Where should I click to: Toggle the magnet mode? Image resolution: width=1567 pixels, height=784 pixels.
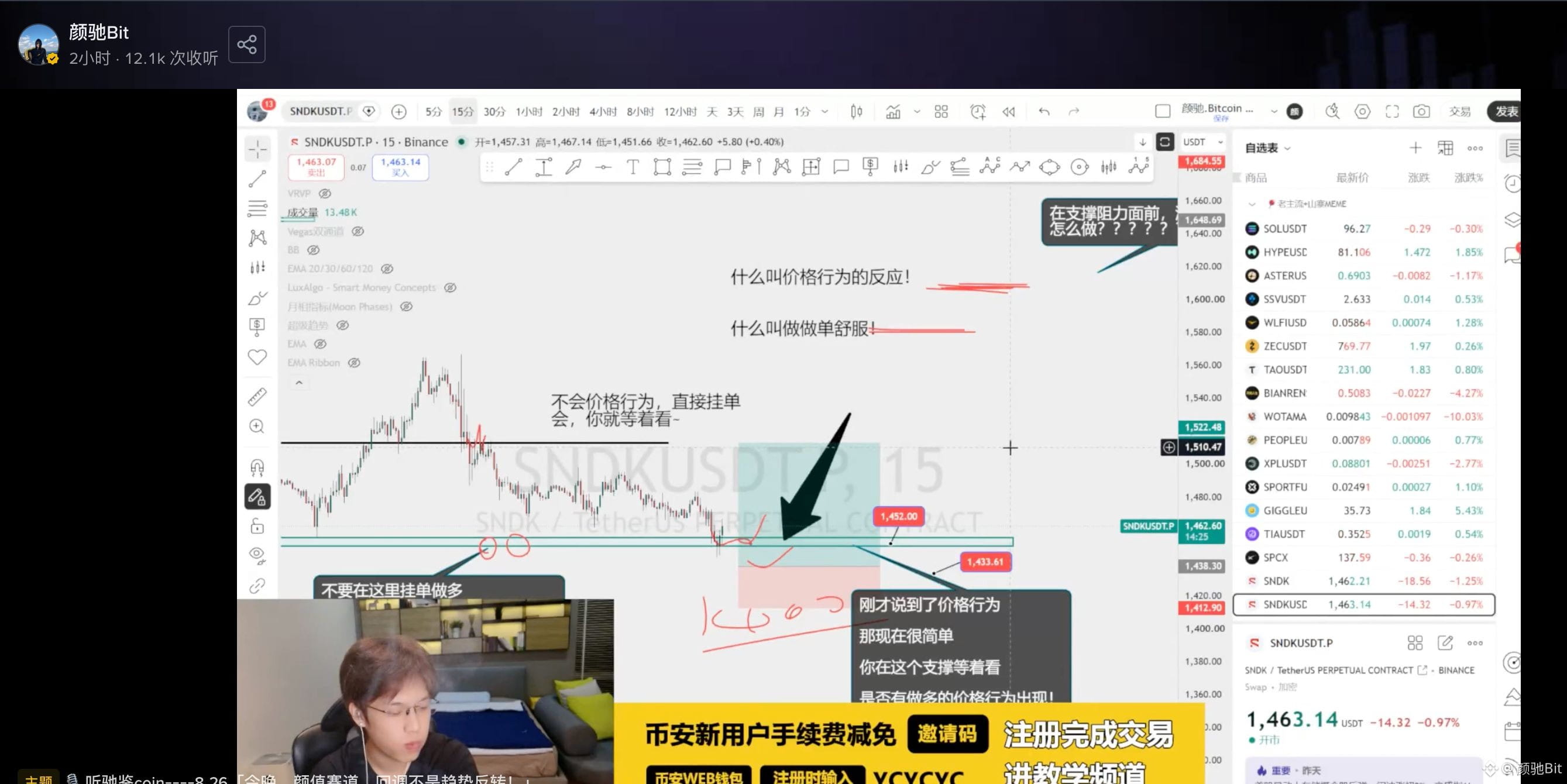[257, 467]
